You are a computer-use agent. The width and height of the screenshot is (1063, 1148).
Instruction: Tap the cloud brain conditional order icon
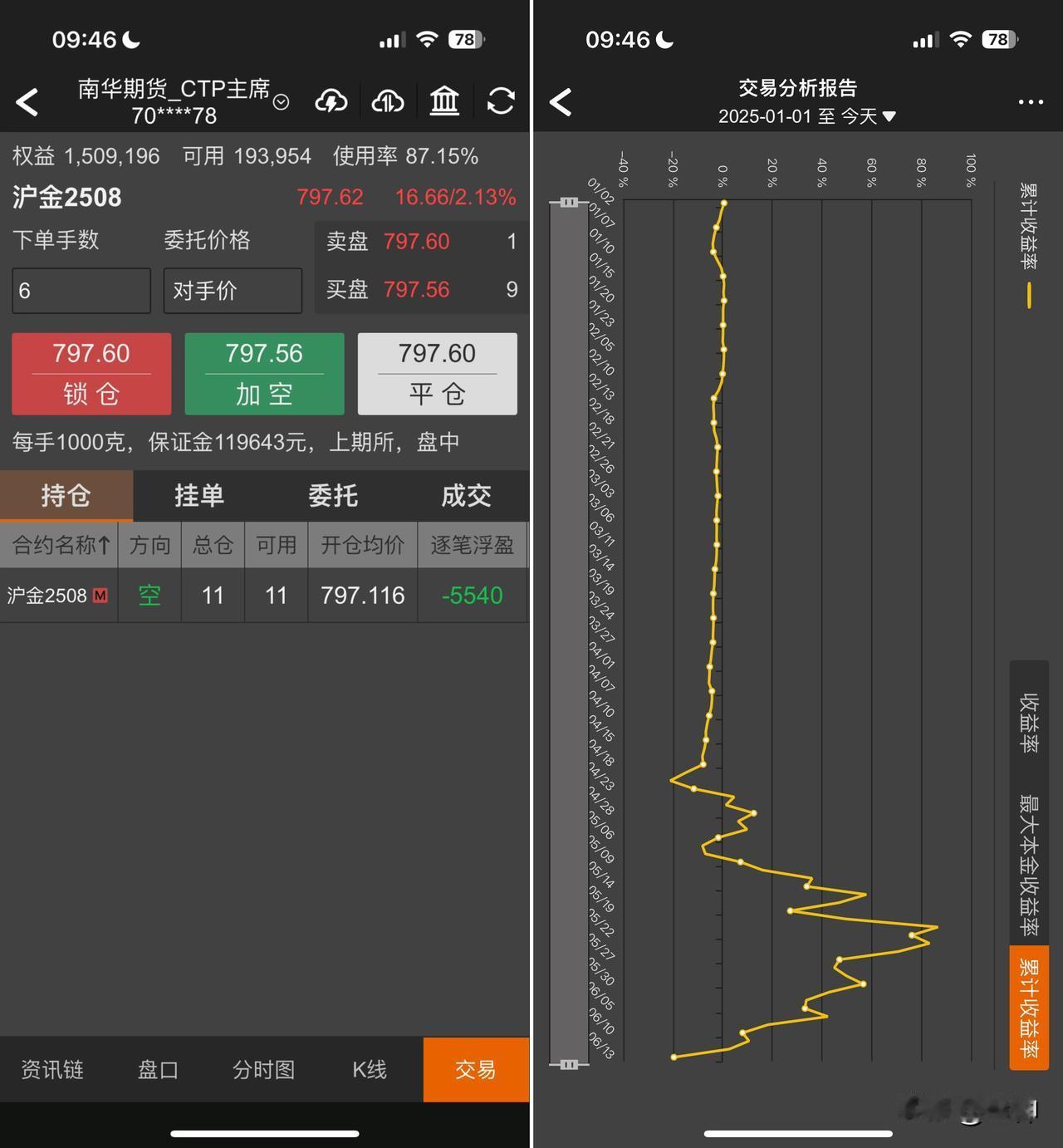click(387, 101)
